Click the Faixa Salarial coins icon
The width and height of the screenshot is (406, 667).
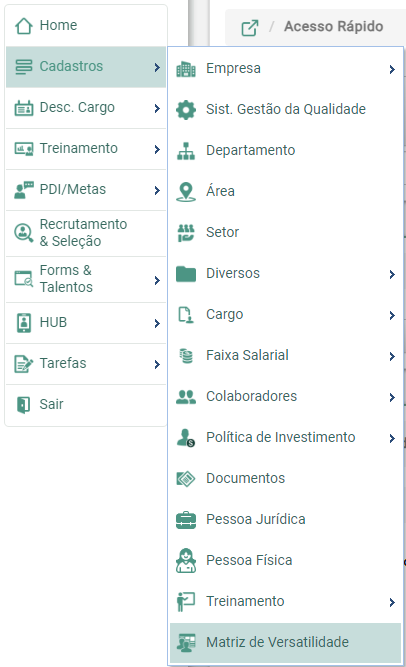[186, 356]
